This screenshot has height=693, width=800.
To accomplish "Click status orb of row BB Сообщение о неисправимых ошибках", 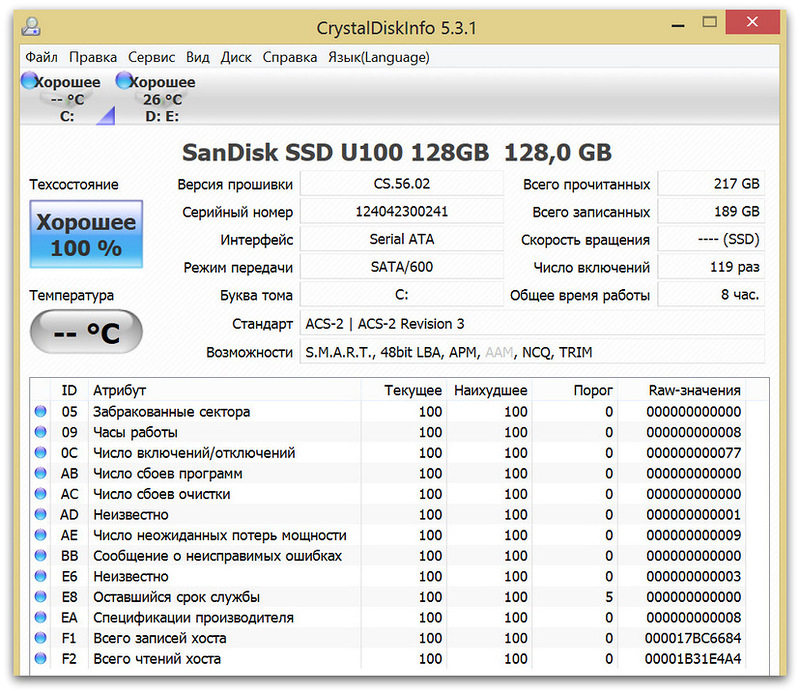I will pos(40,555).
